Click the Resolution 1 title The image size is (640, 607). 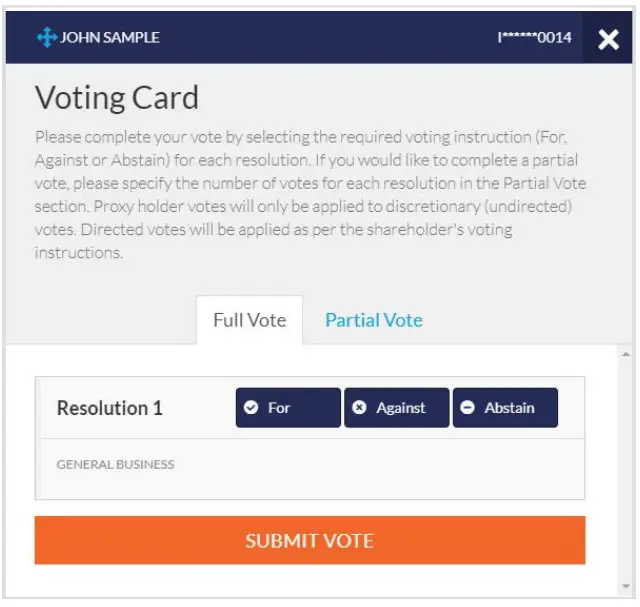[109, 408]
